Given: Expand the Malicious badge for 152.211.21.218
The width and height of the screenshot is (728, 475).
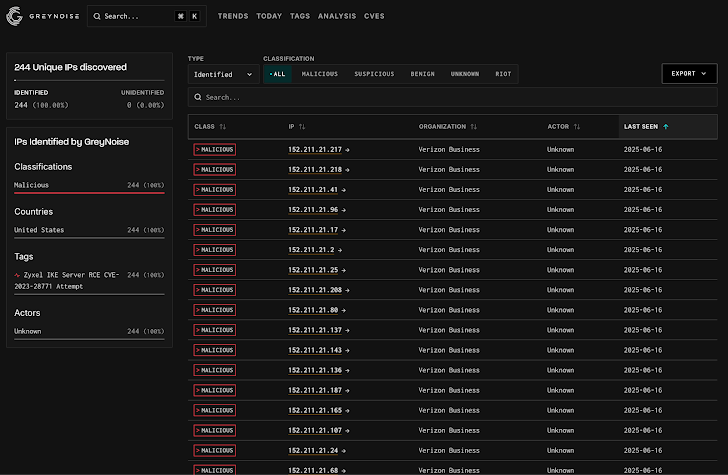Looking at the screenshot, I should (x=214, y=170).
